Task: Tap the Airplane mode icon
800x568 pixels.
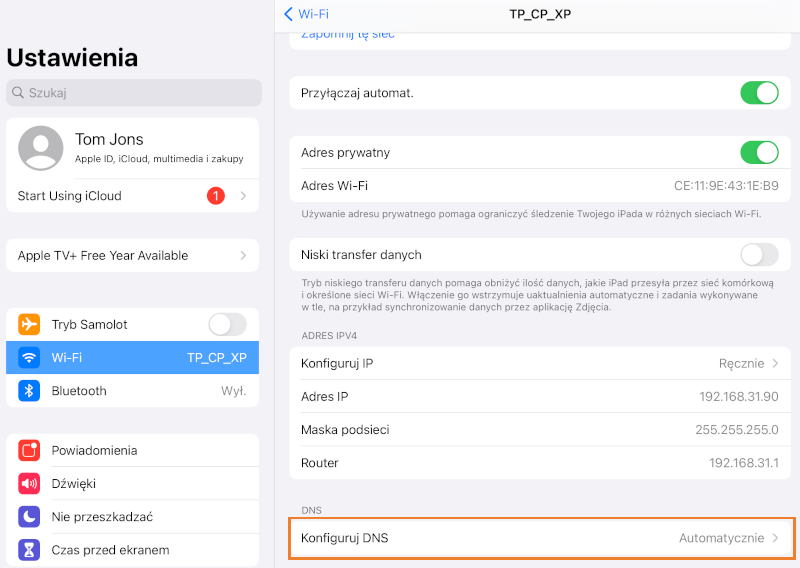Action: click(x=30, y=325)
